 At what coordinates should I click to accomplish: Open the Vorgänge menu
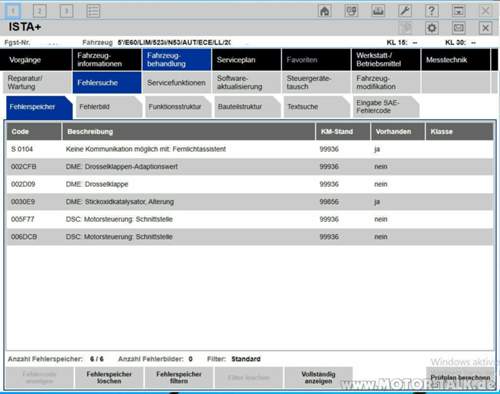(36, 60)
